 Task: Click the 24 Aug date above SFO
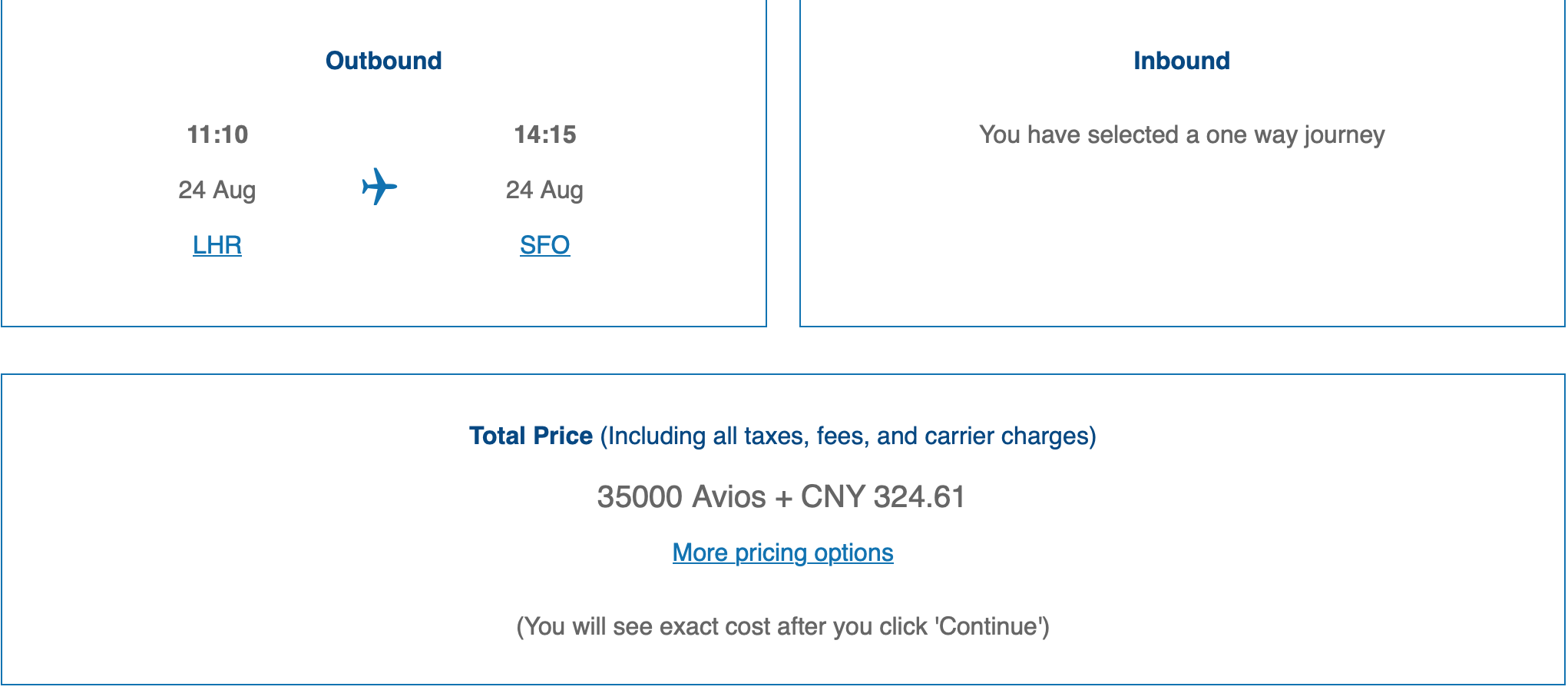[x=544, y=190]
